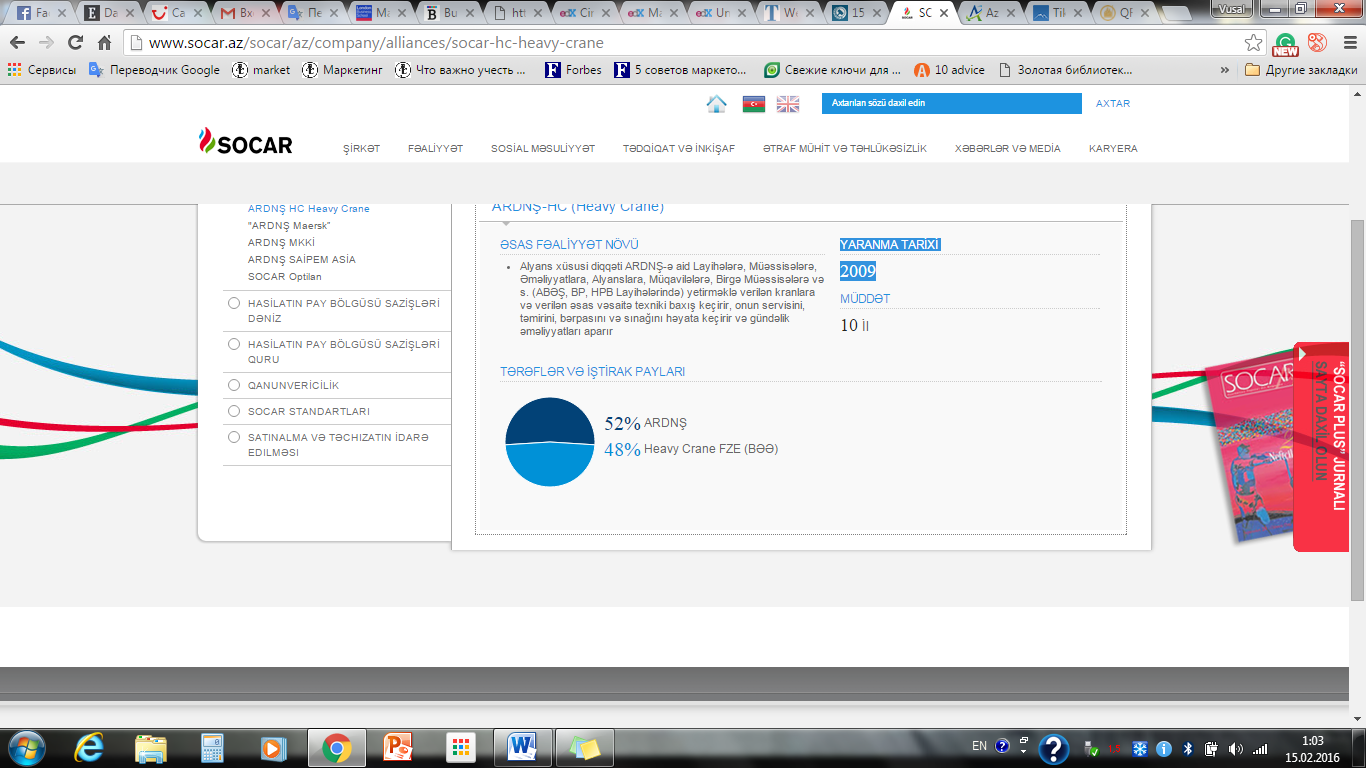Open Calculator from the taskbar
Image resolution: width=1366 pixels, height=768 pixels.
[212, 748]
